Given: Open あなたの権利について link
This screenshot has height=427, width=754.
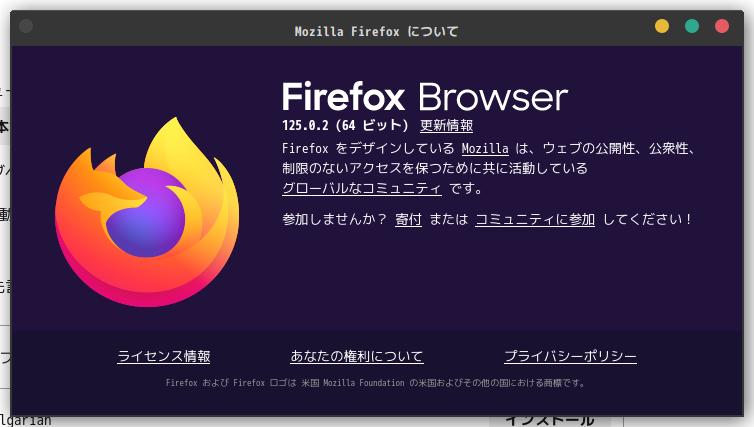Looking at the screenshot, I should (357, 356).
